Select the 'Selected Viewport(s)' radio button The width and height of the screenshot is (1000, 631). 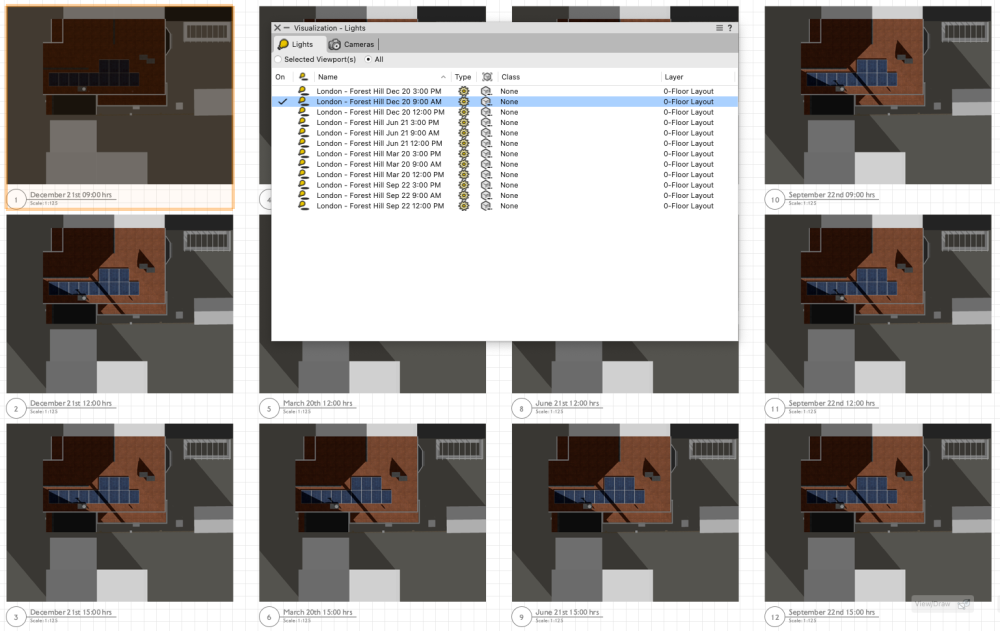coord(278,60)
